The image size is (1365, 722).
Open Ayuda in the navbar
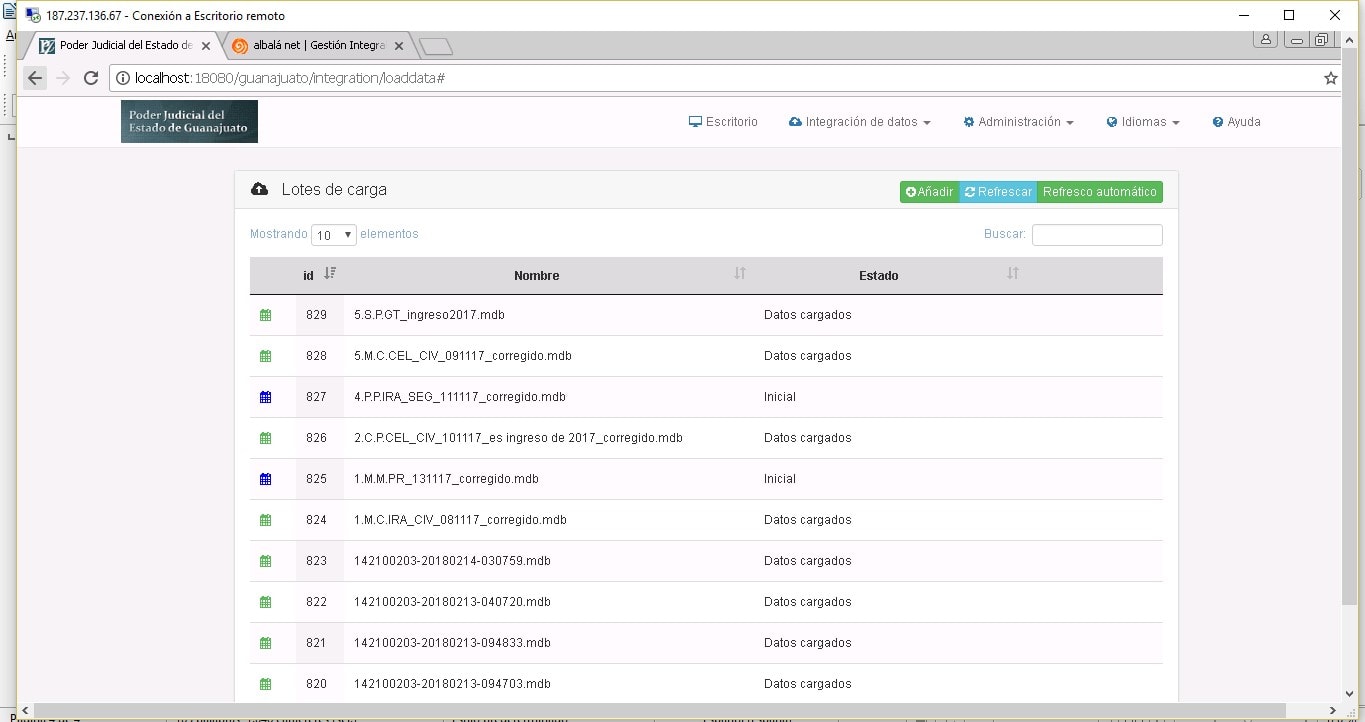1236,122
